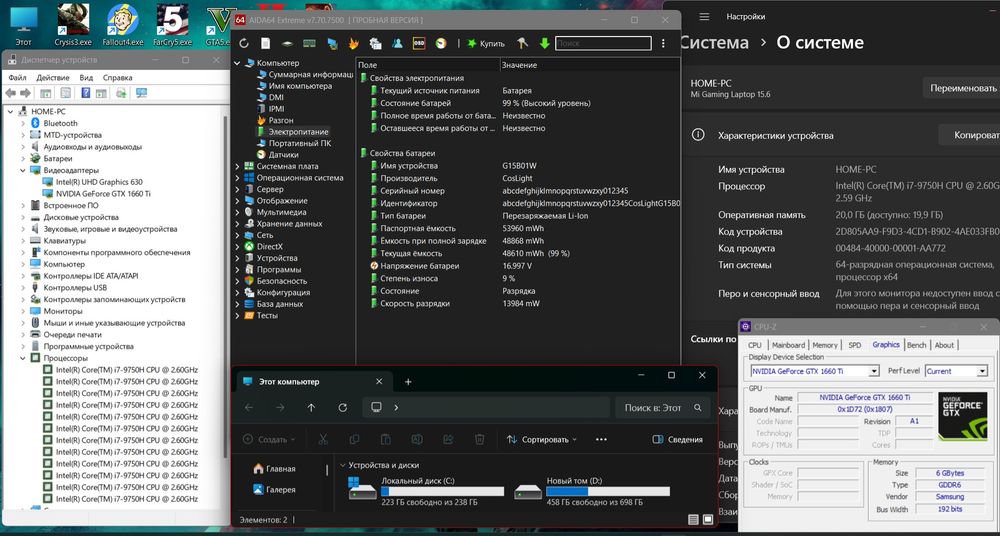Switch Explorer to large thumbnails view
Viewport: 1000px width, 536px height.
pos(708,520)
